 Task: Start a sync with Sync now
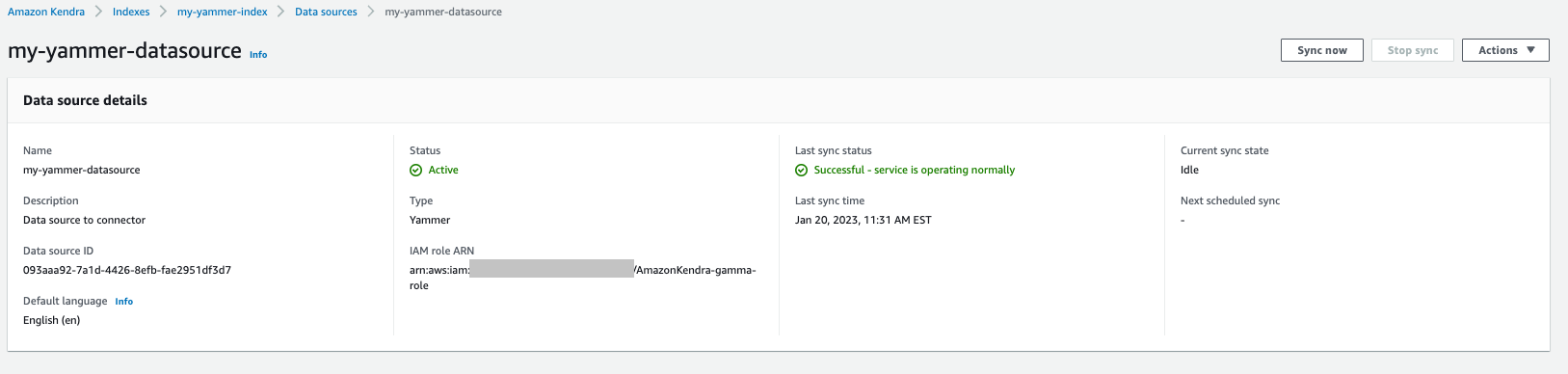pyautogui.click(x=1322, y=50)
